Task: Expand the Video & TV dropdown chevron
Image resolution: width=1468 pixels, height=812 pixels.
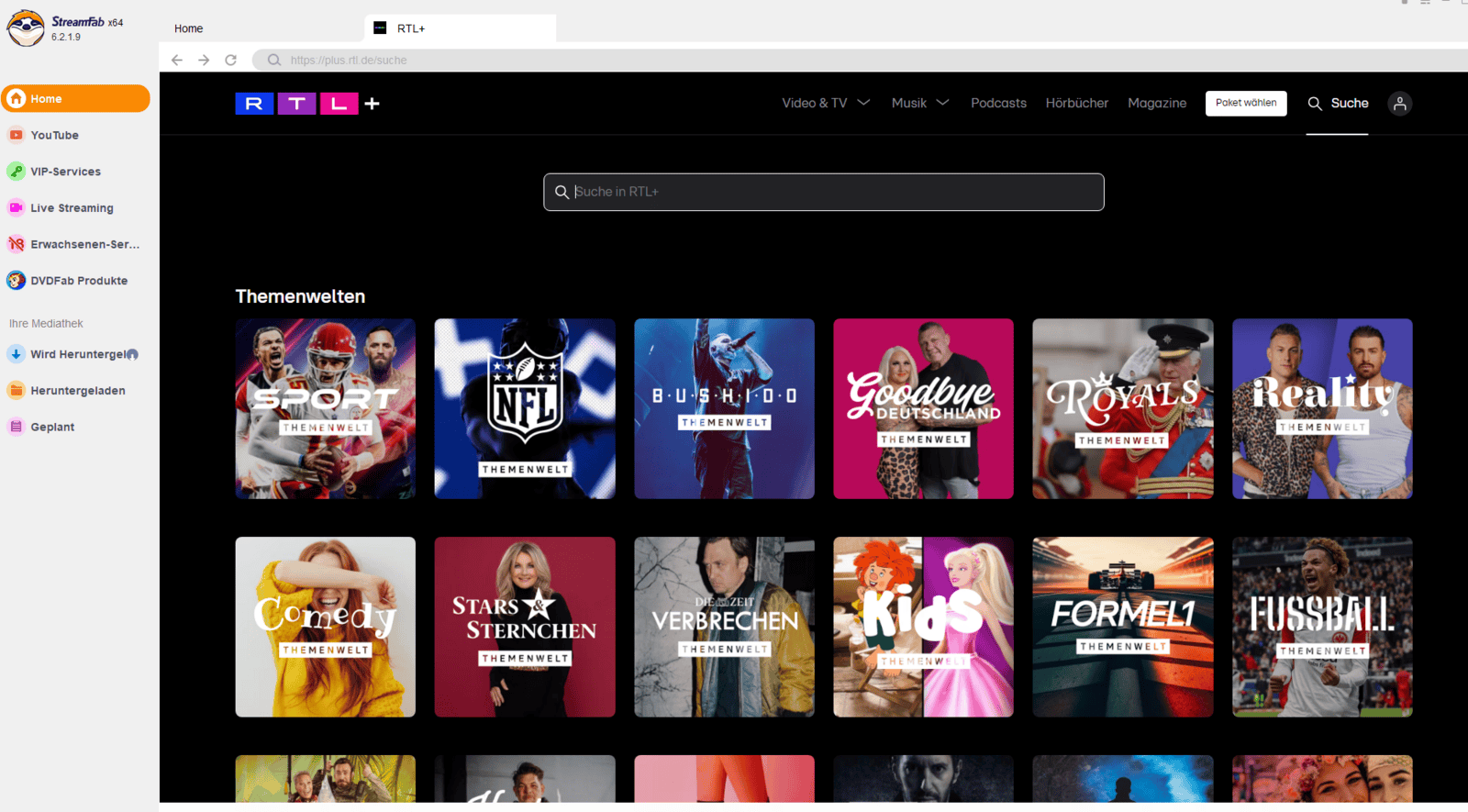Action: click(x=863, y=103)
